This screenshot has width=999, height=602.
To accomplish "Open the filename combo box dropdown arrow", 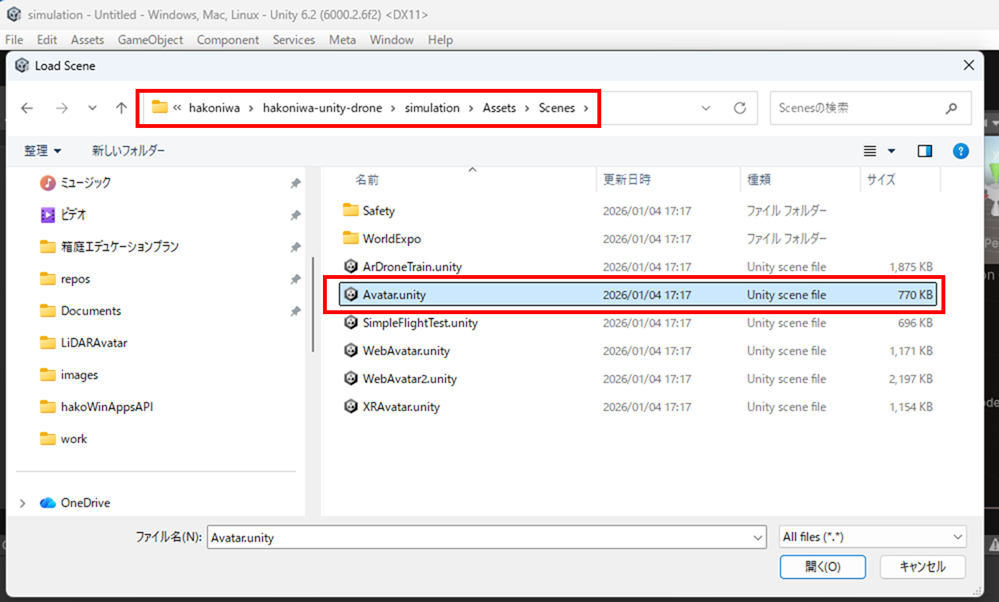I will tap(758, 538).
